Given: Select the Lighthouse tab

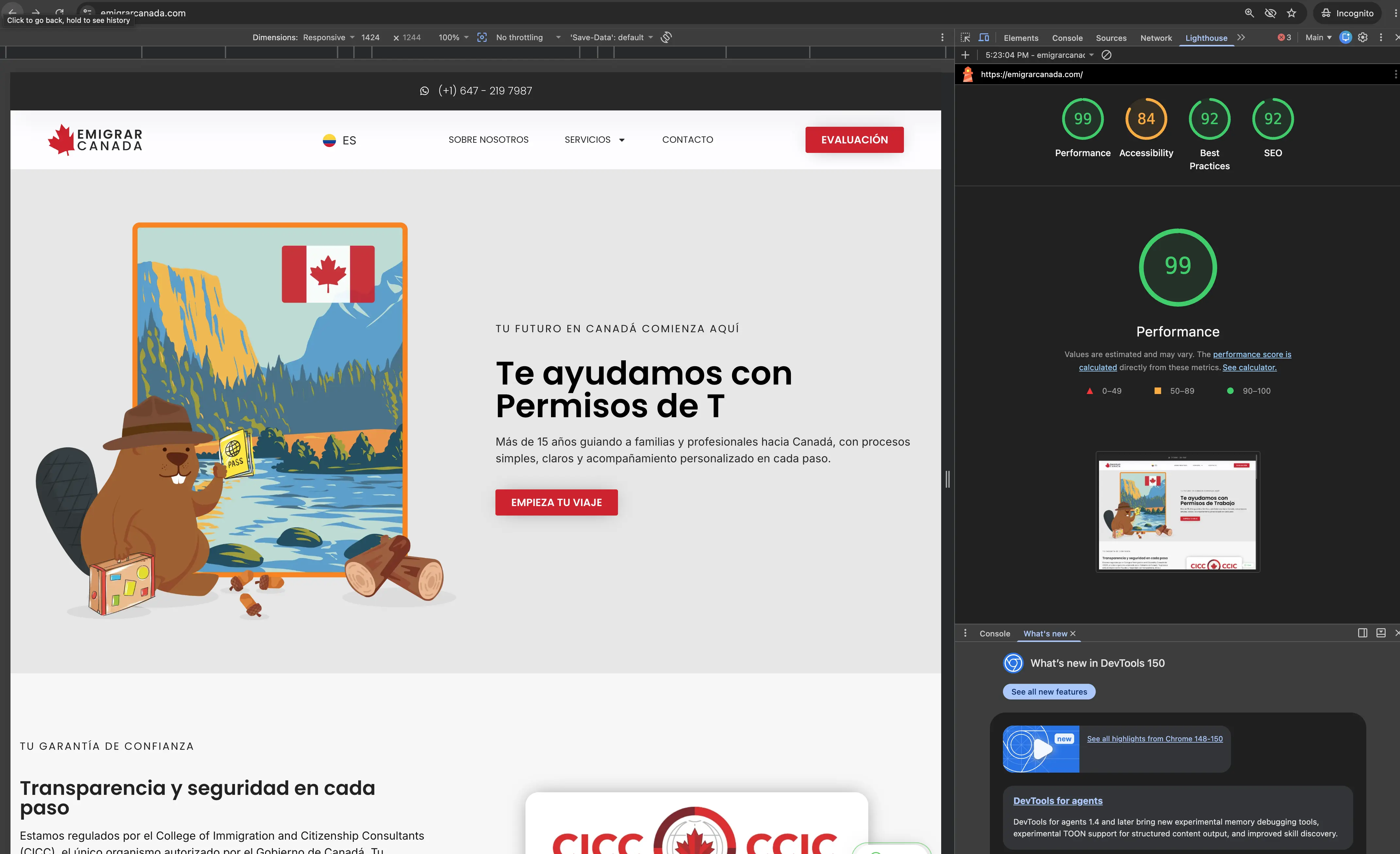Looking at the screenshot, I should [1206, 38].
